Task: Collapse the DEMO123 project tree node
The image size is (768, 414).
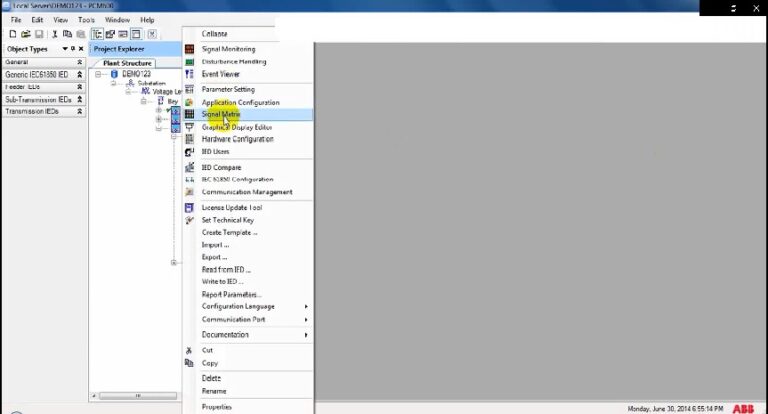Action: [x=100, y=74]
